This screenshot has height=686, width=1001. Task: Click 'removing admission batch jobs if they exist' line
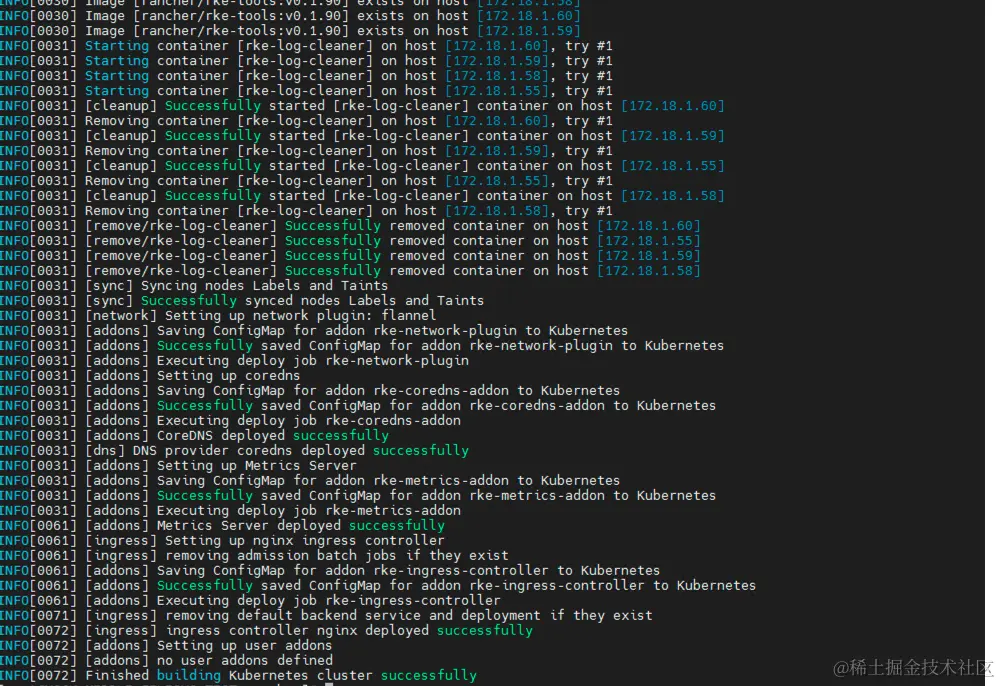[x=255, y=556]
